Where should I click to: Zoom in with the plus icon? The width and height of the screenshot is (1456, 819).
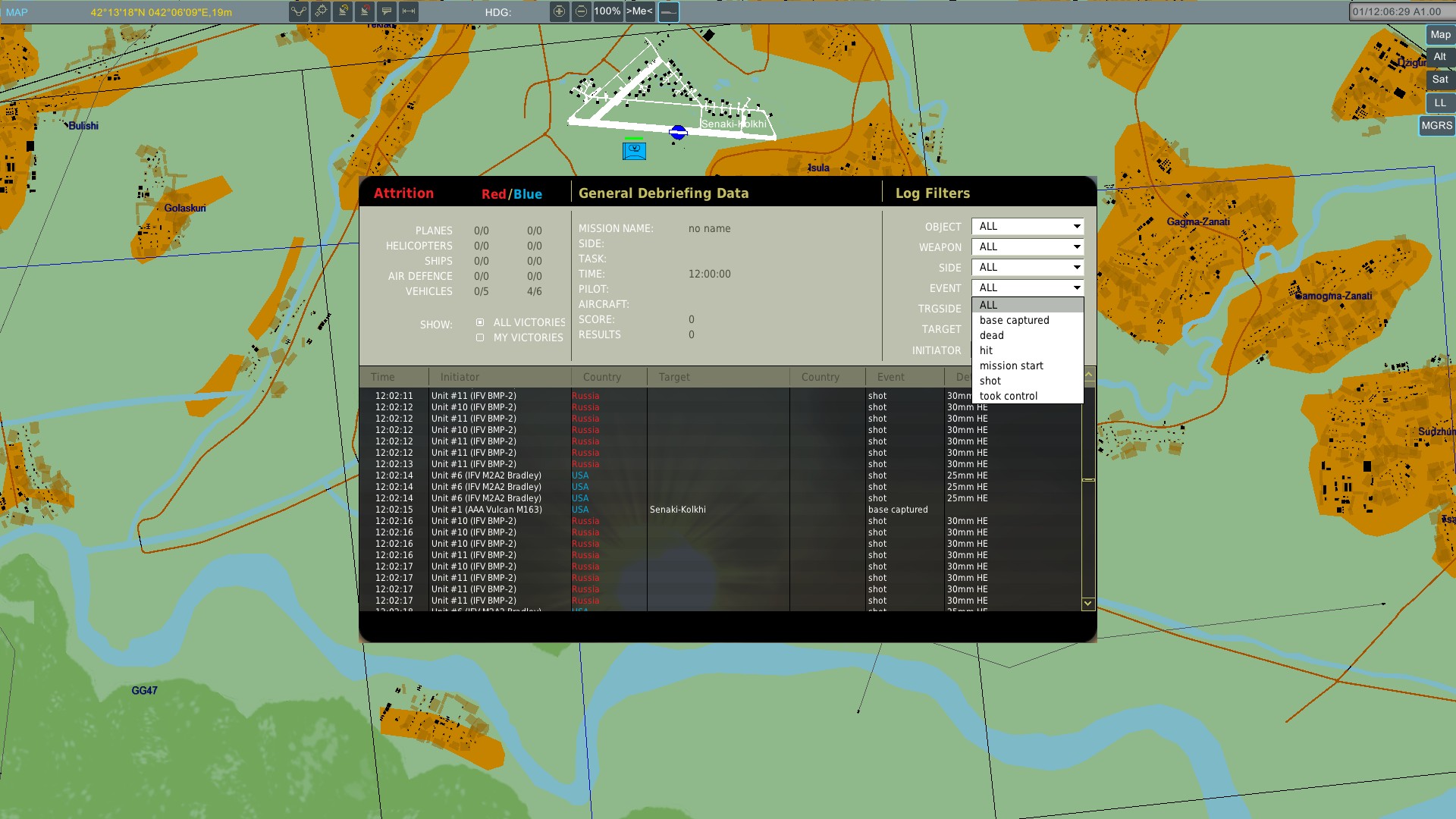click(x=559, y=11)
